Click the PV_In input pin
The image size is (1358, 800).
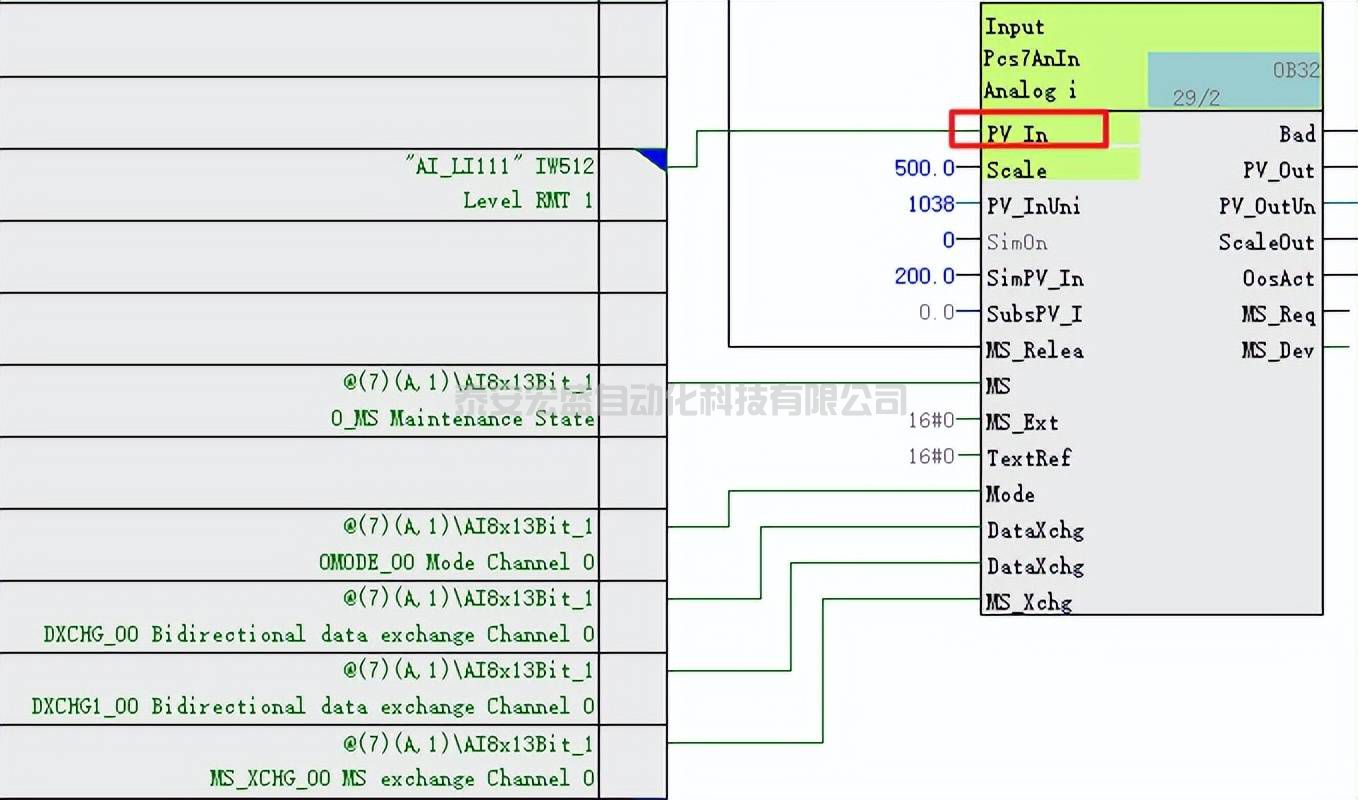[1017, 133]
